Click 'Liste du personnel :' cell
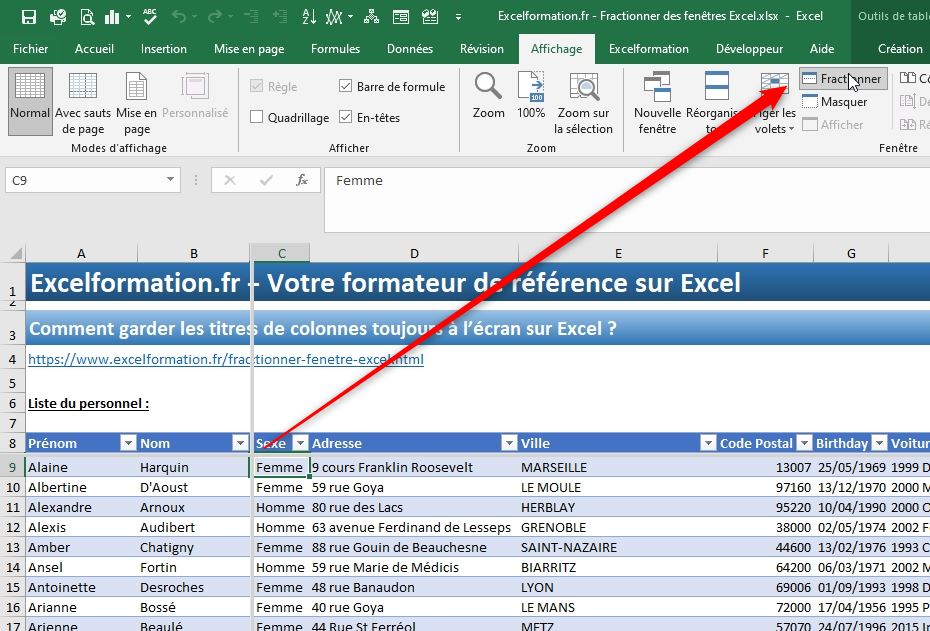Screen dimensions: 930x631 [88, 404]
